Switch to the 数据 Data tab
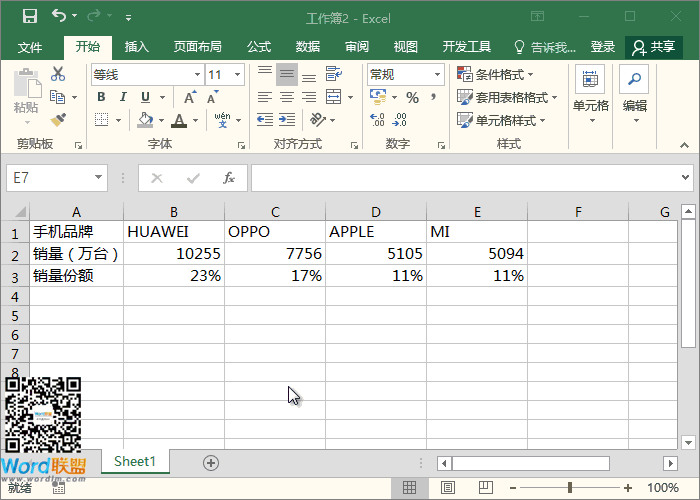This screenshot has height=500, width=700. (x=308, y=46)
